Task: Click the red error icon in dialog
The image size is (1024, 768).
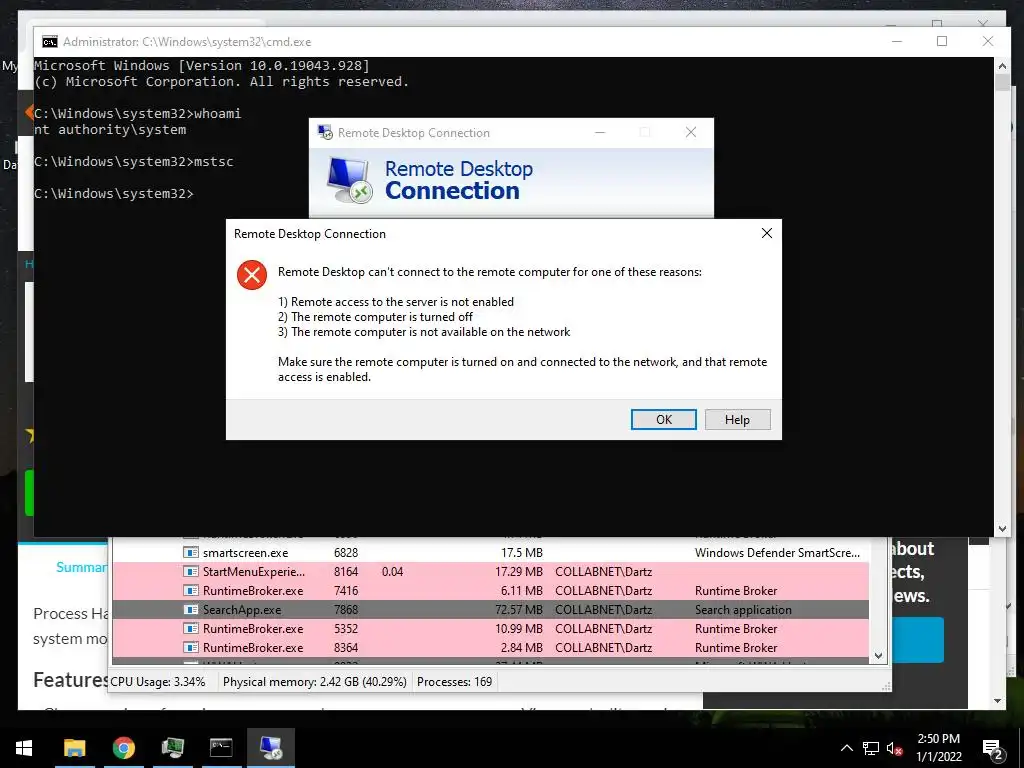Action: (x=251, y=275)
